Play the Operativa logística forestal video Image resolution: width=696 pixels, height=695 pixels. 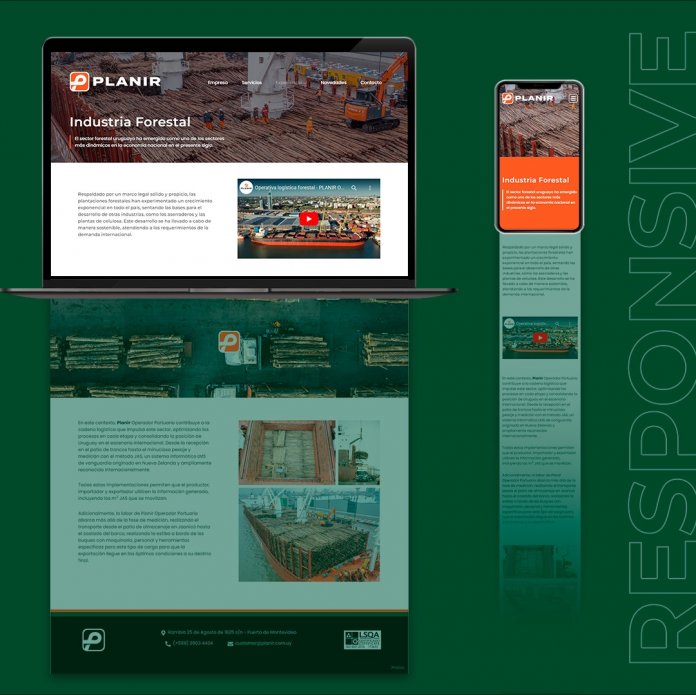coord(308,218)
